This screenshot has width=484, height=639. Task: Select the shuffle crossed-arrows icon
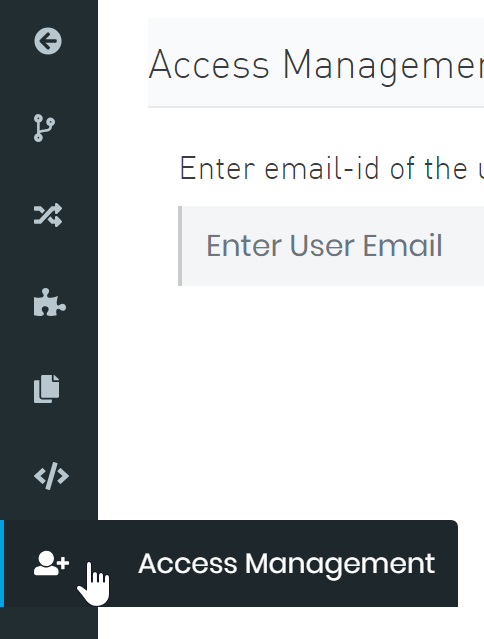[x=48, y=215]
